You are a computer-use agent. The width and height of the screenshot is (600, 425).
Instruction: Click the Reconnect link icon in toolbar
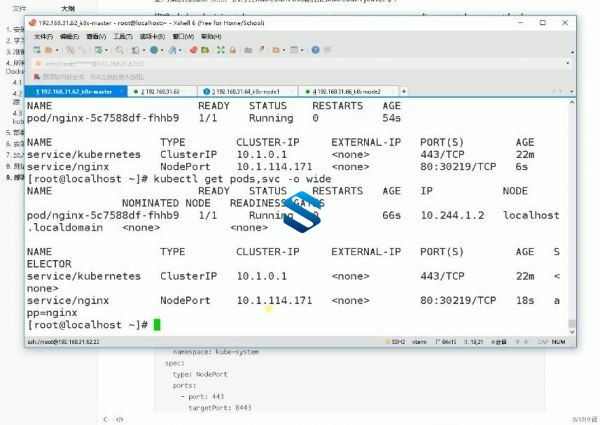[82, 50]
